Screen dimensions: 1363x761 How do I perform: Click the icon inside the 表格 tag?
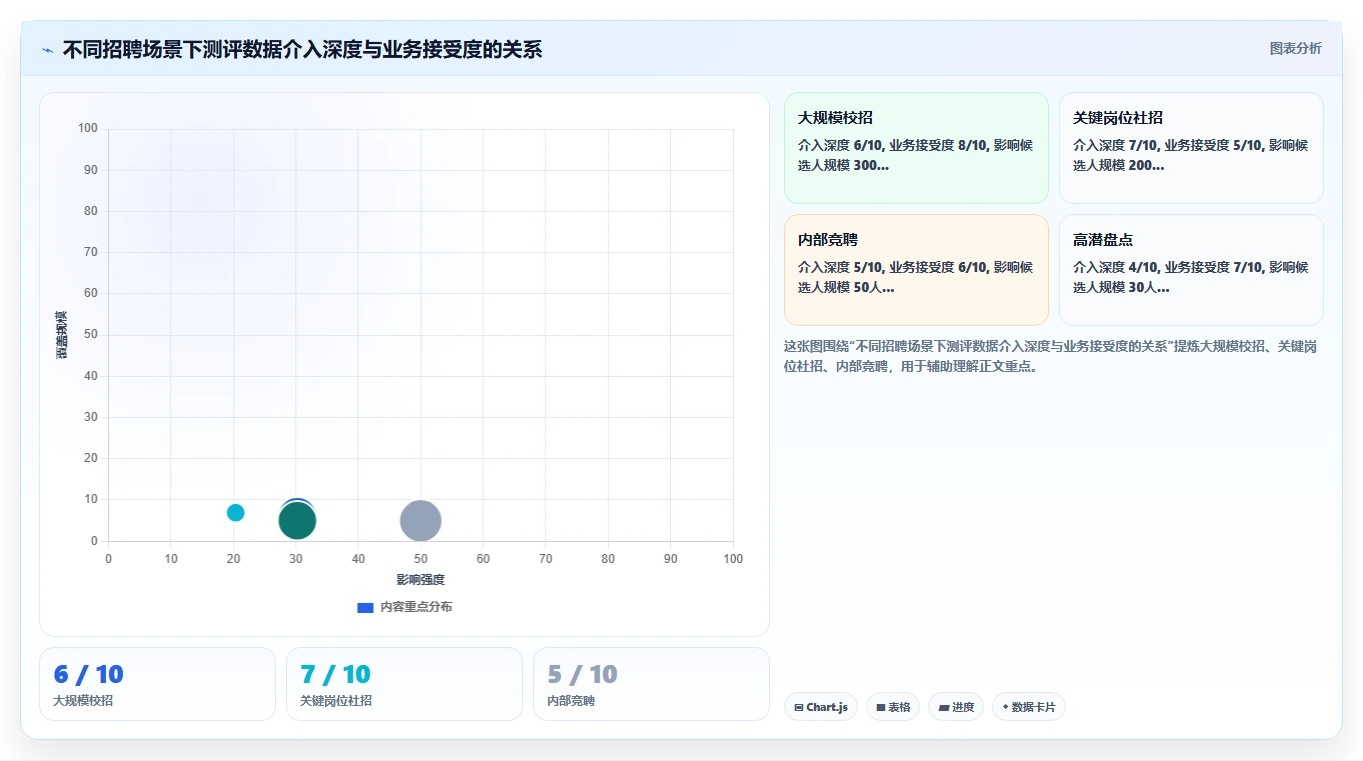(x=881, y=707)
